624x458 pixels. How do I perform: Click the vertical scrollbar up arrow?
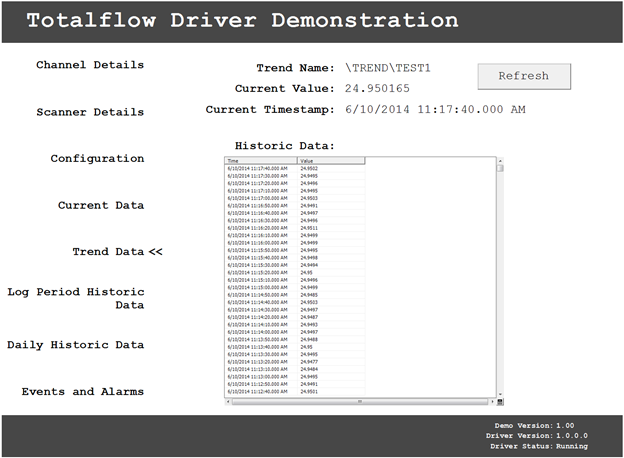(500, 161)
